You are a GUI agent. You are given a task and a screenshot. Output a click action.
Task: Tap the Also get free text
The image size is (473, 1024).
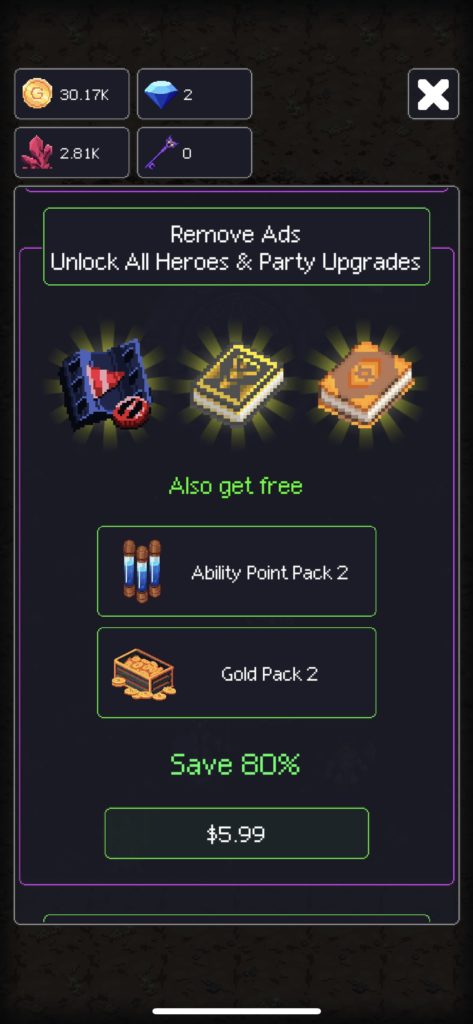click(235, 487)
